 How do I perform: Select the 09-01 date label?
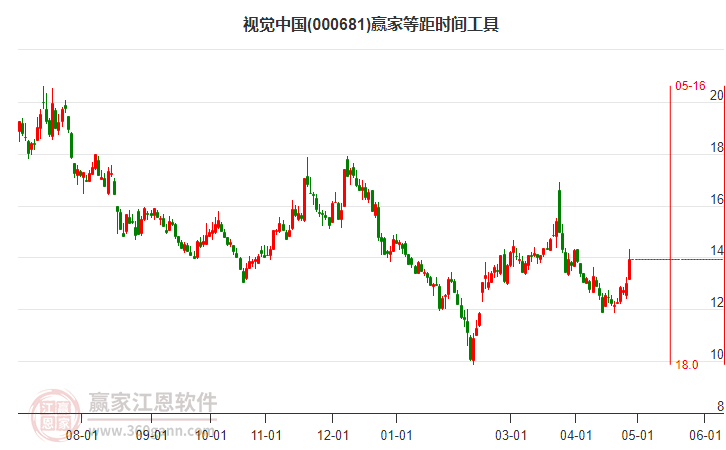point(152,436)
